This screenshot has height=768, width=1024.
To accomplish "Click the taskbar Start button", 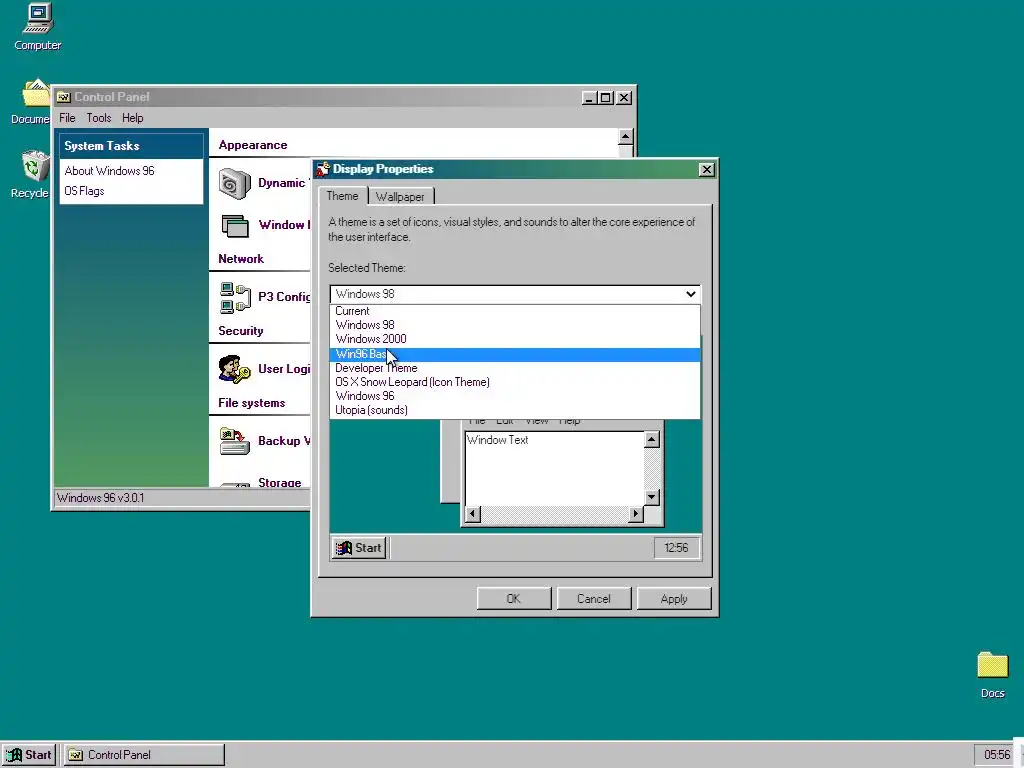I will [29, 755].
